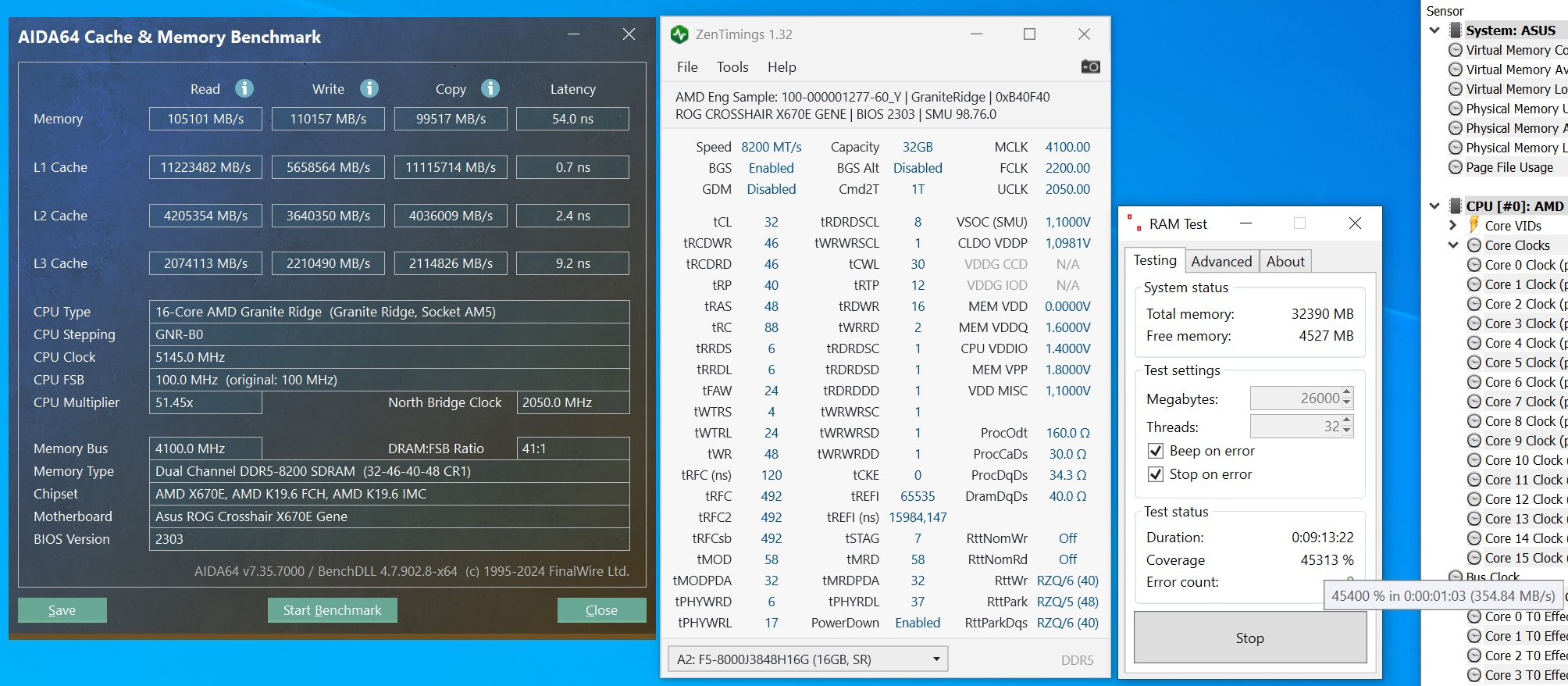Collapse the Core Clocks tree node

pos(1453,245)
